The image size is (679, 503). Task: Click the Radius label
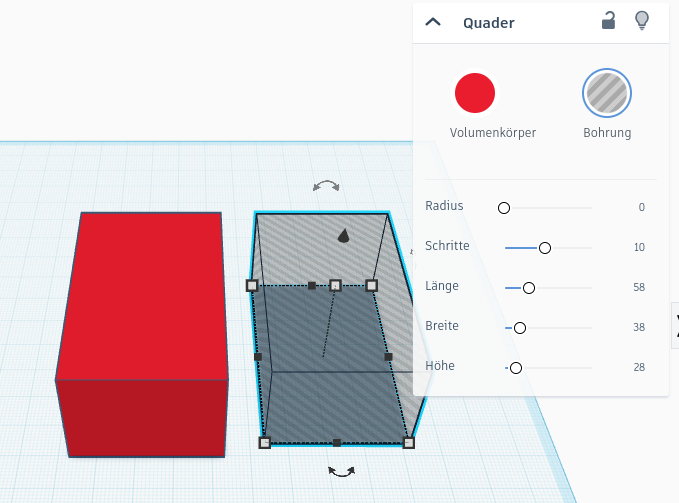click(444, 206)
